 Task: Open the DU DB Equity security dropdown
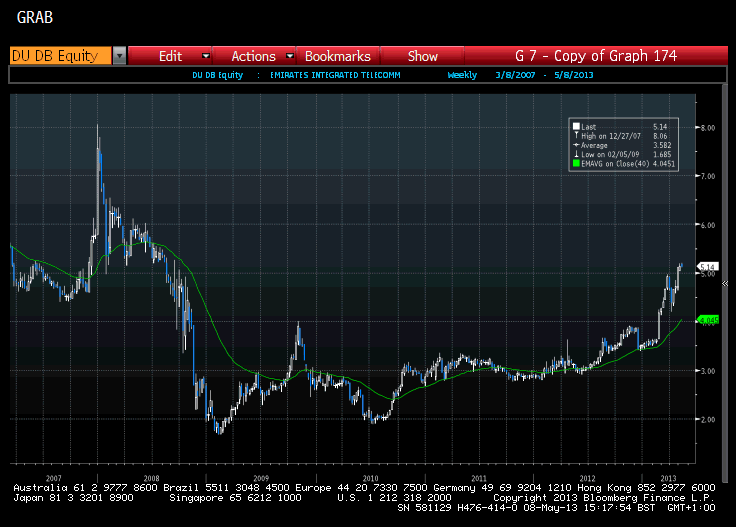click(119, 56)
